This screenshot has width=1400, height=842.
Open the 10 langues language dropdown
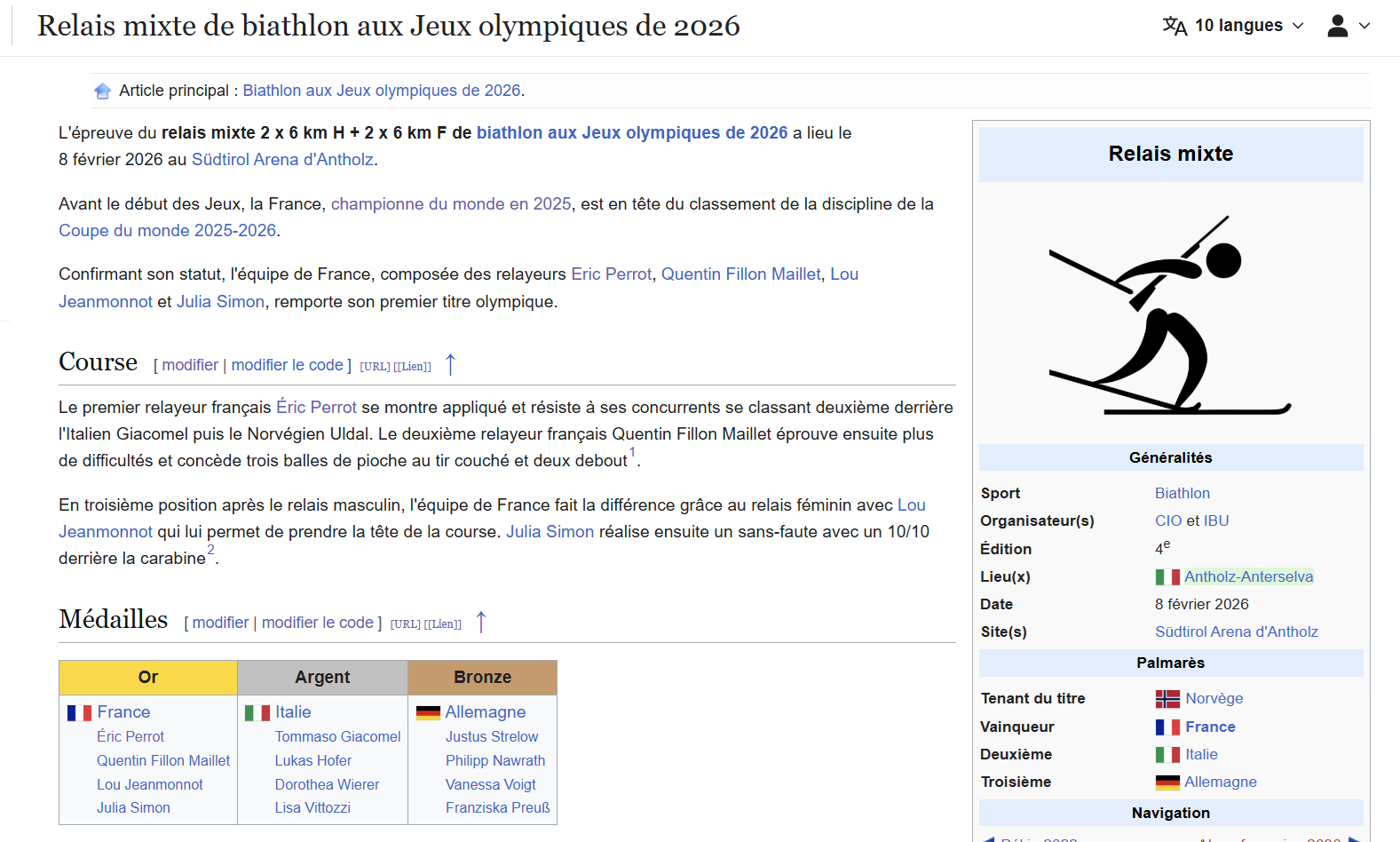point(1233,26)
